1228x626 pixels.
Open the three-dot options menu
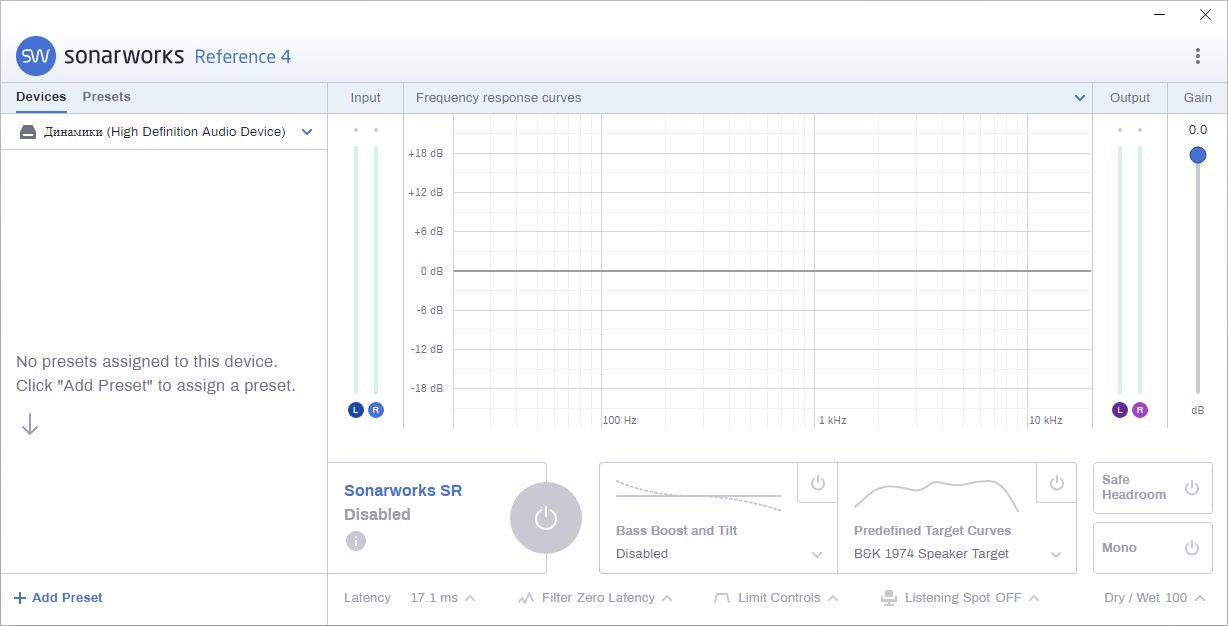pos(1198,56)
